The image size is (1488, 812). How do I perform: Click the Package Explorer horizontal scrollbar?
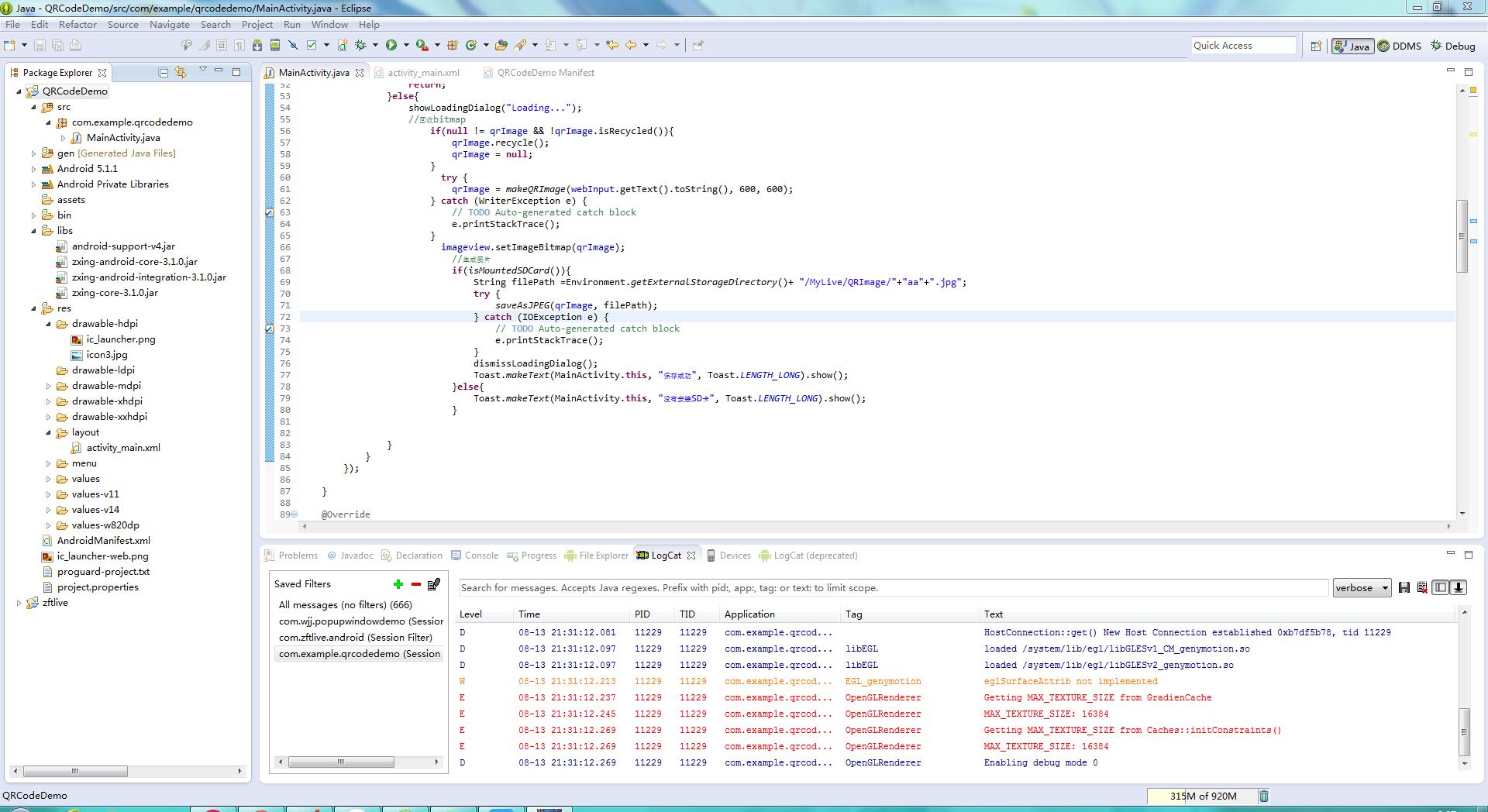[75, 772]
